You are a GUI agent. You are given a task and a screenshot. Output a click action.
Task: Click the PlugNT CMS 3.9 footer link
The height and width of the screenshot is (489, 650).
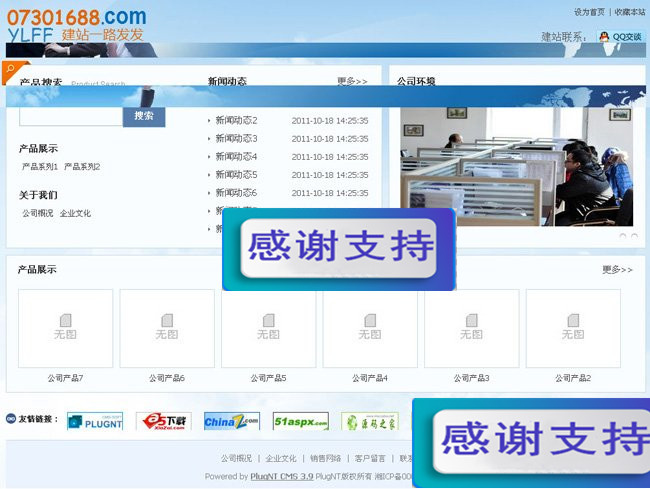pyautogui.click(x=281, y=477)
